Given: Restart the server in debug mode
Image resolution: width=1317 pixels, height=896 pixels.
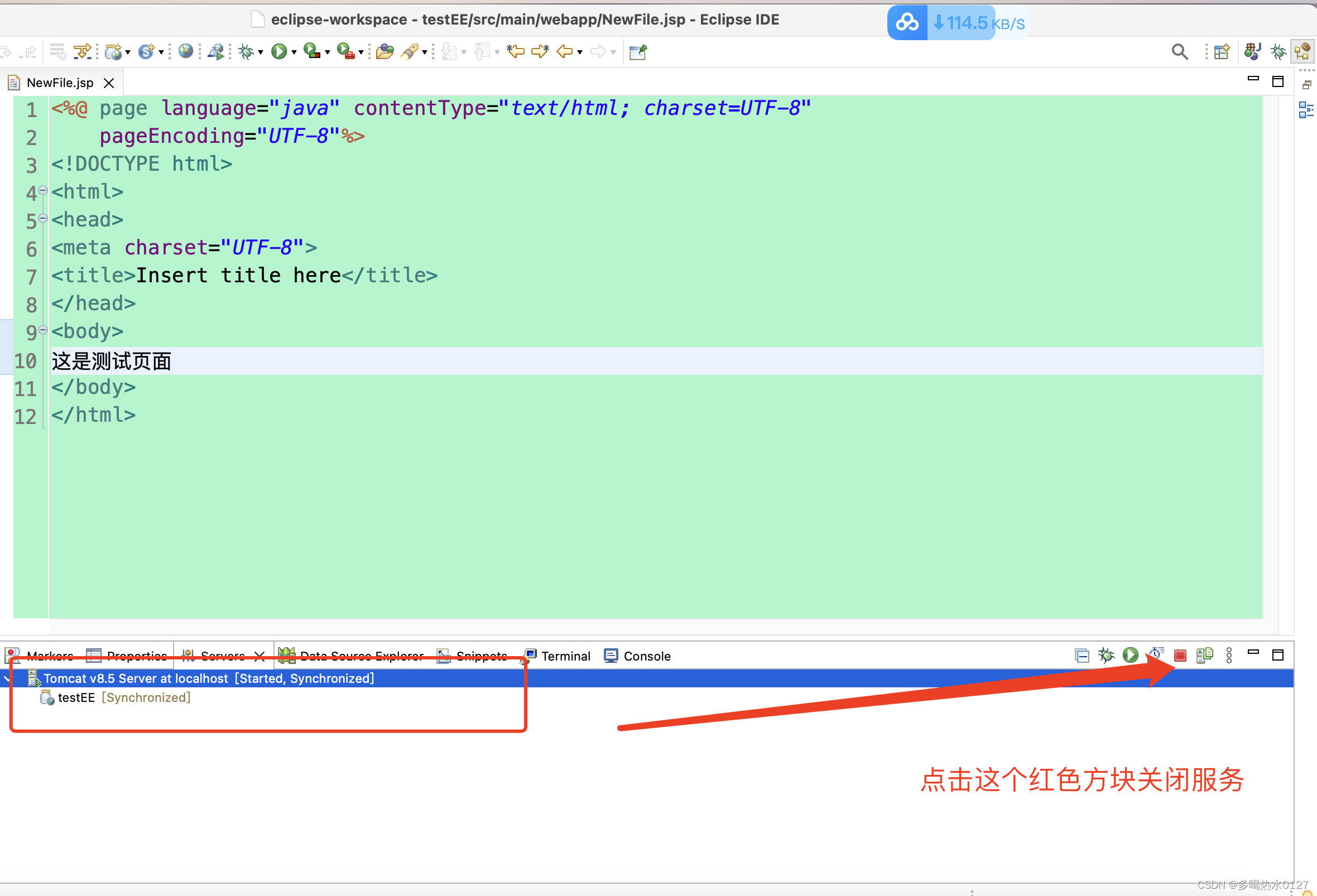Looking at the screenshot, I should coord(1105,656).
